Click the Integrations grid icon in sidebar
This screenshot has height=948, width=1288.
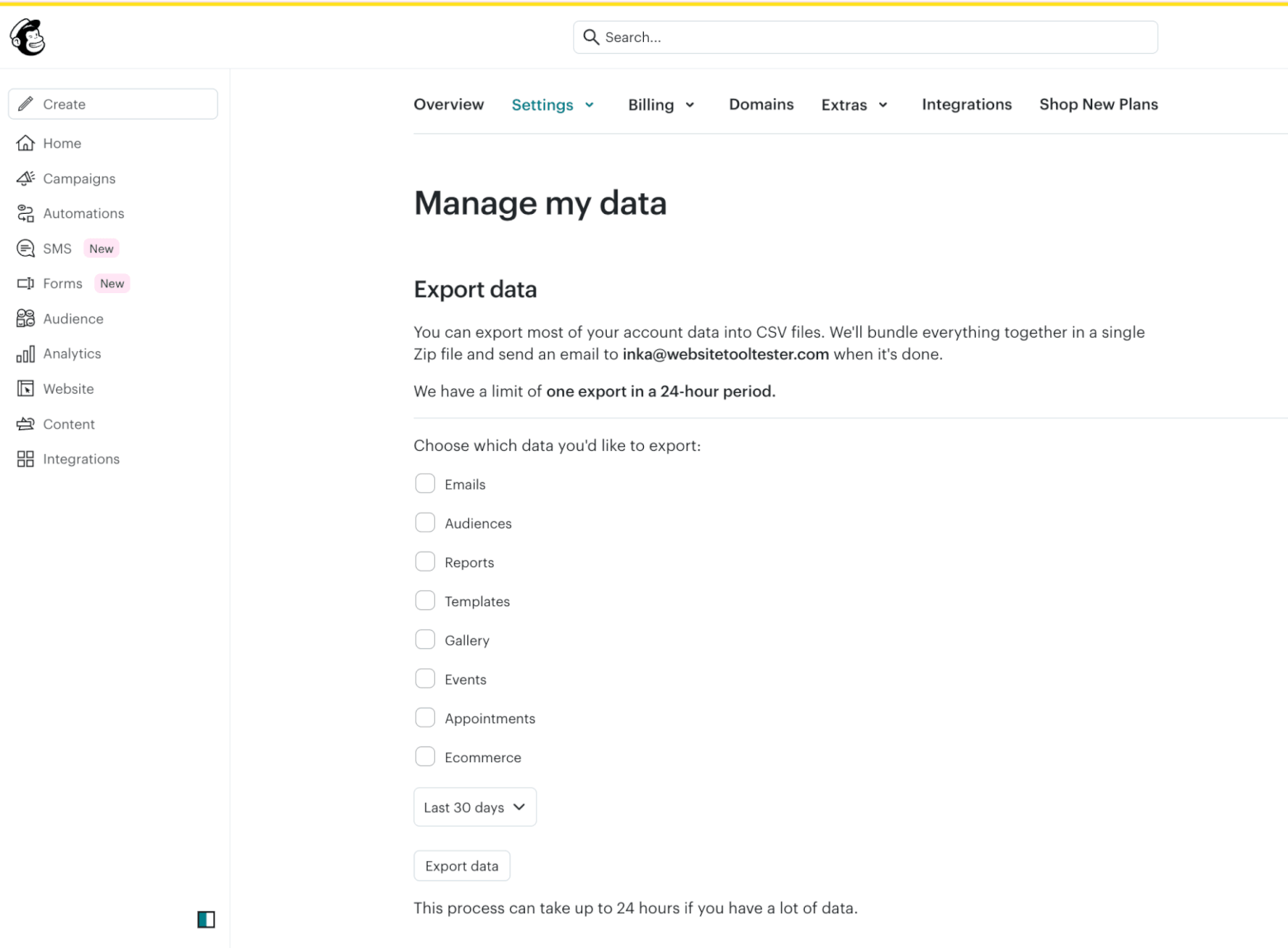tap(26, 458)
